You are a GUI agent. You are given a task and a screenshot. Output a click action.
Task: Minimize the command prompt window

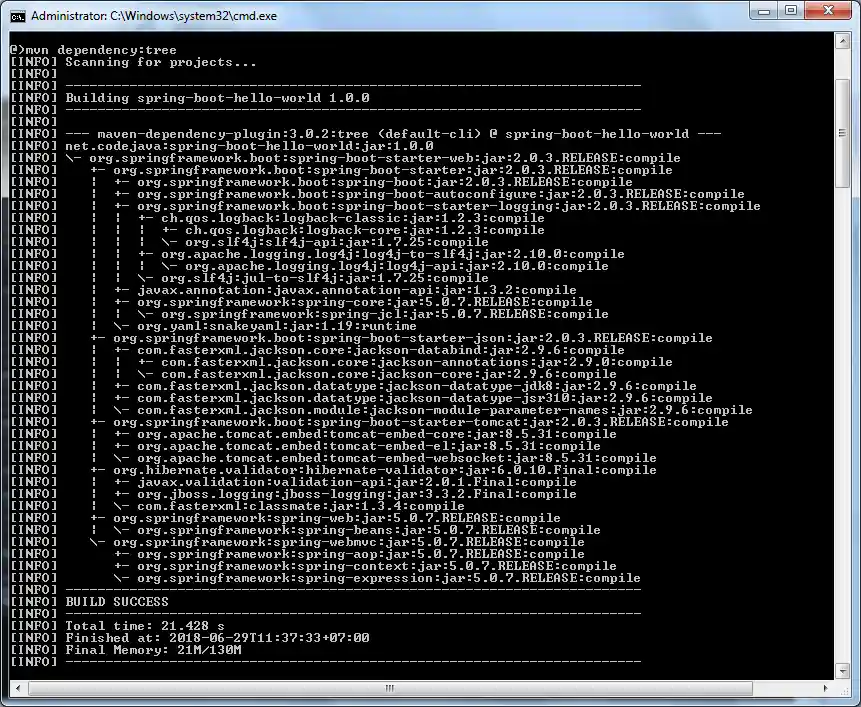pyautogui.click(x=763, y=10)
